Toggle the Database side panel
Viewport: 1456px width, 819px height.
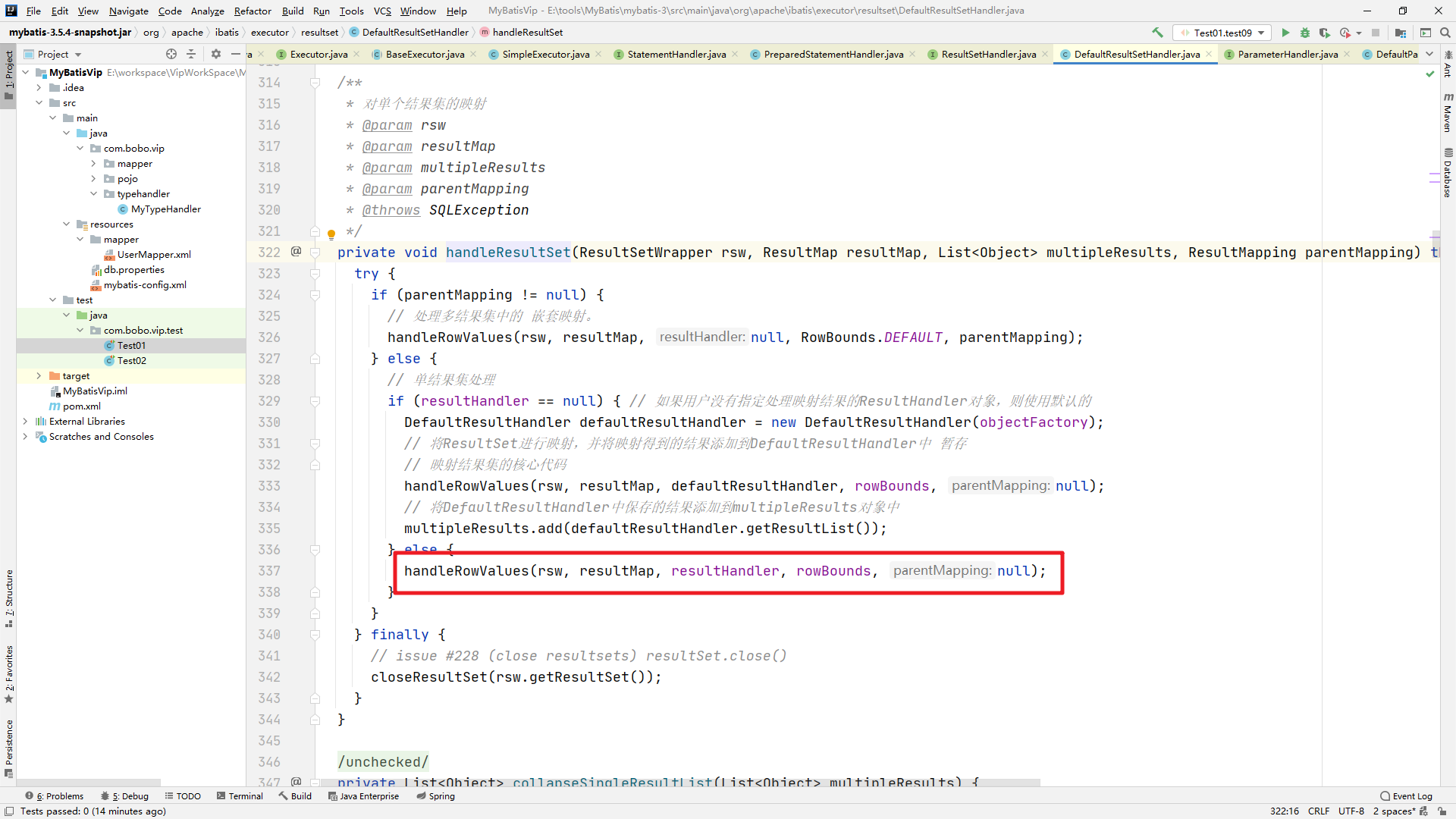pos(1448,173)
